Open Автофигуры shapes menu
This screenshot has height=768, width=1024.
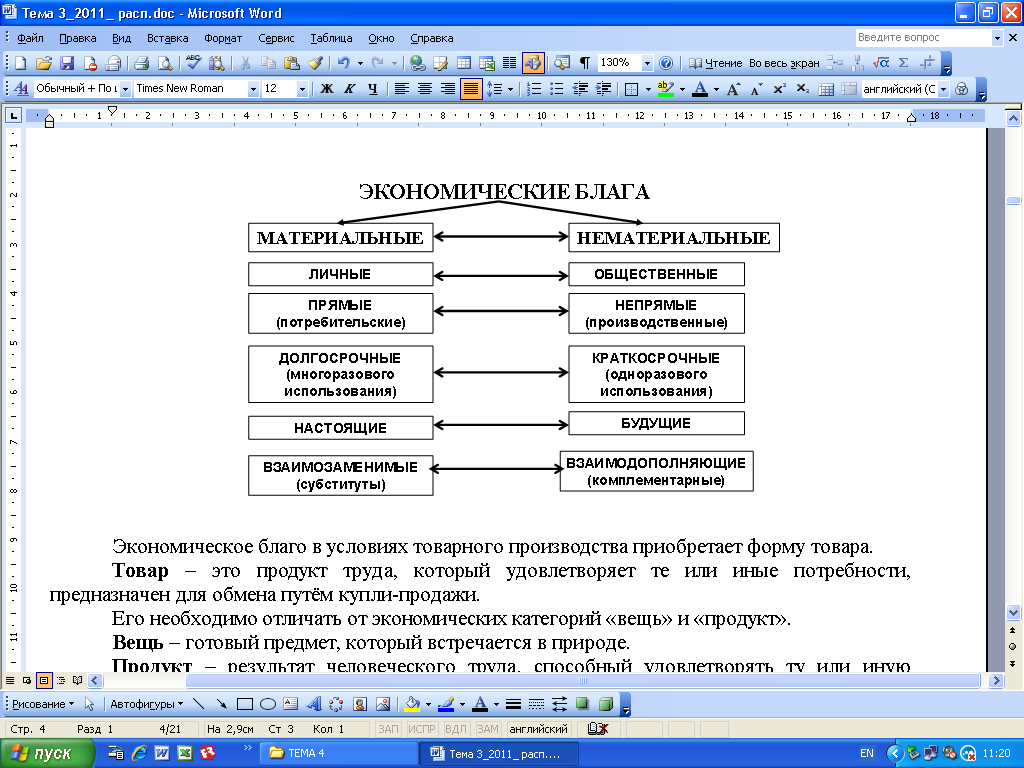click(146, 704)
